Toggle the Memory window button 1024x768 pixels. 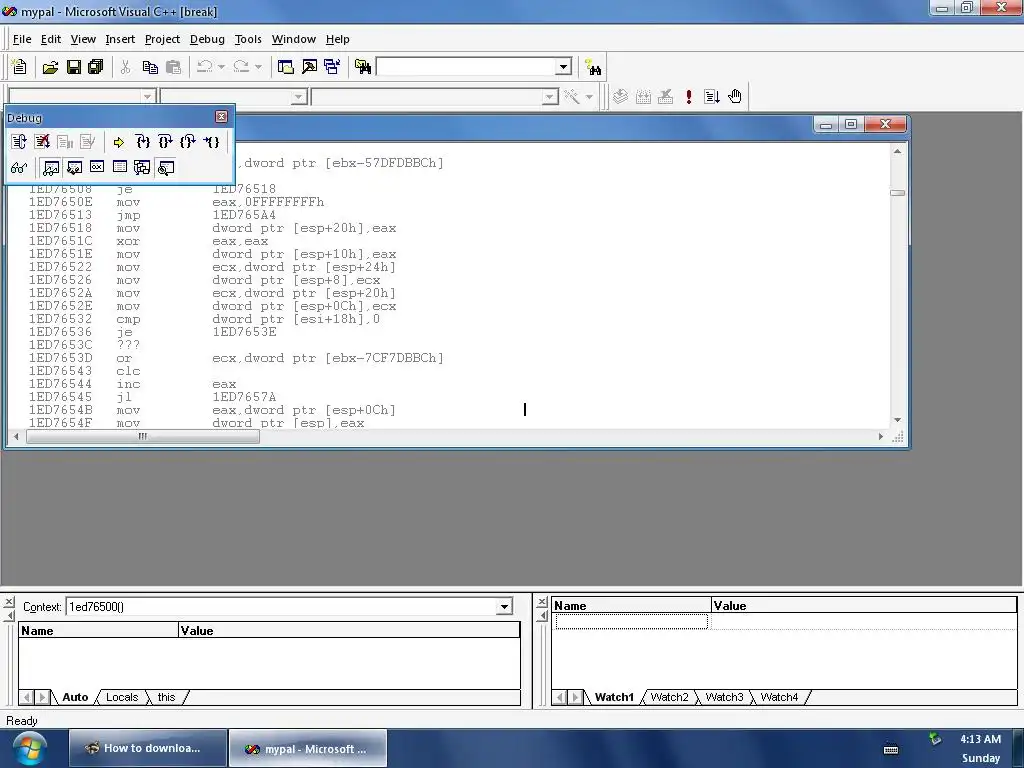[x=120, y=168]
